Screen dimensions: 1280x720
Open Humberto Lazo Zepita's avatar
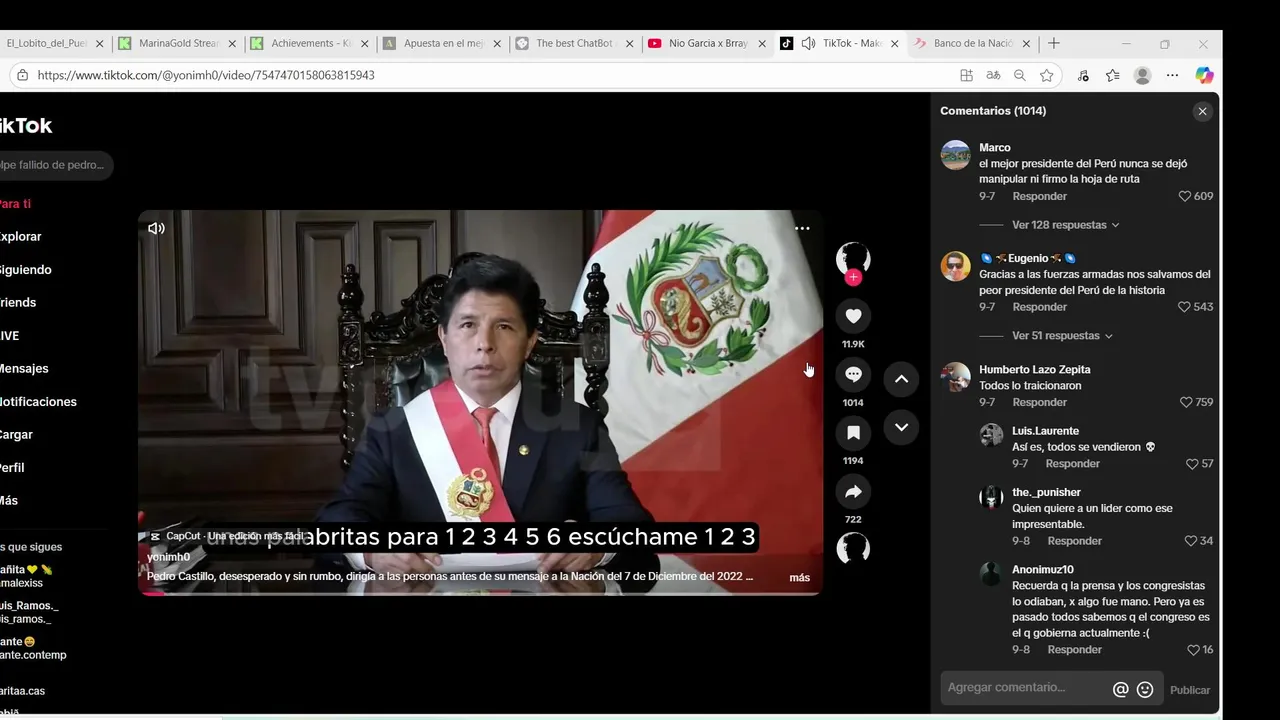(956, 377)
